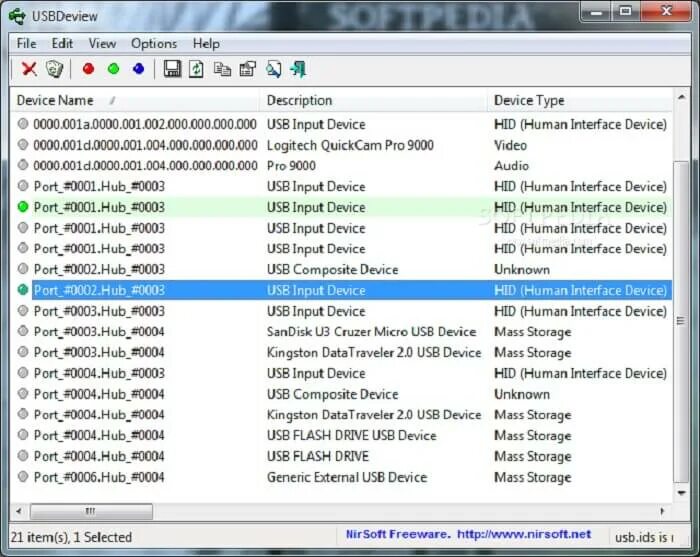Click status icon of Pro 9000 Audio row

(x=23, y=165)
